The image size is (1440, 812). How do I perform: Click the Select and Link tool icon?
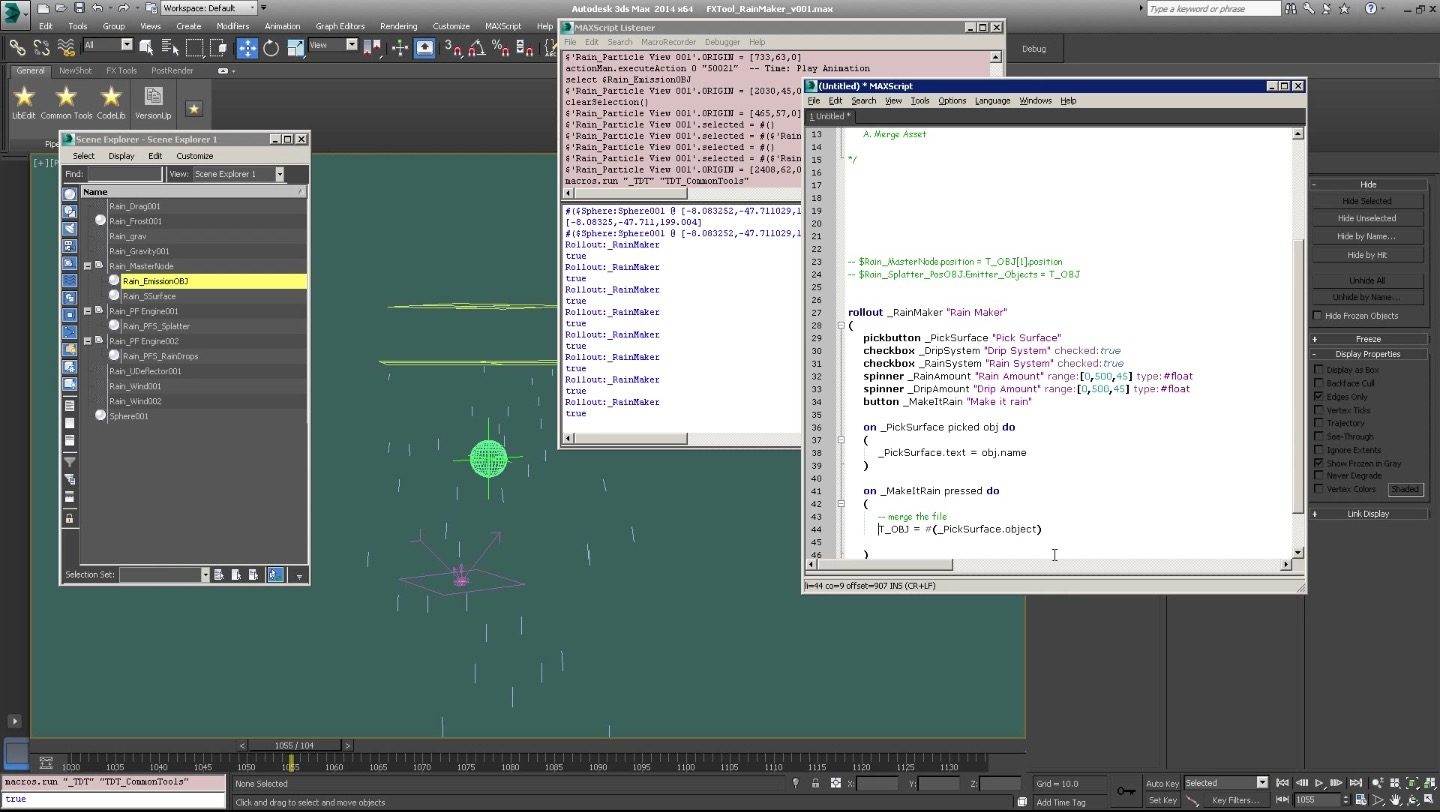click(17, 47)
